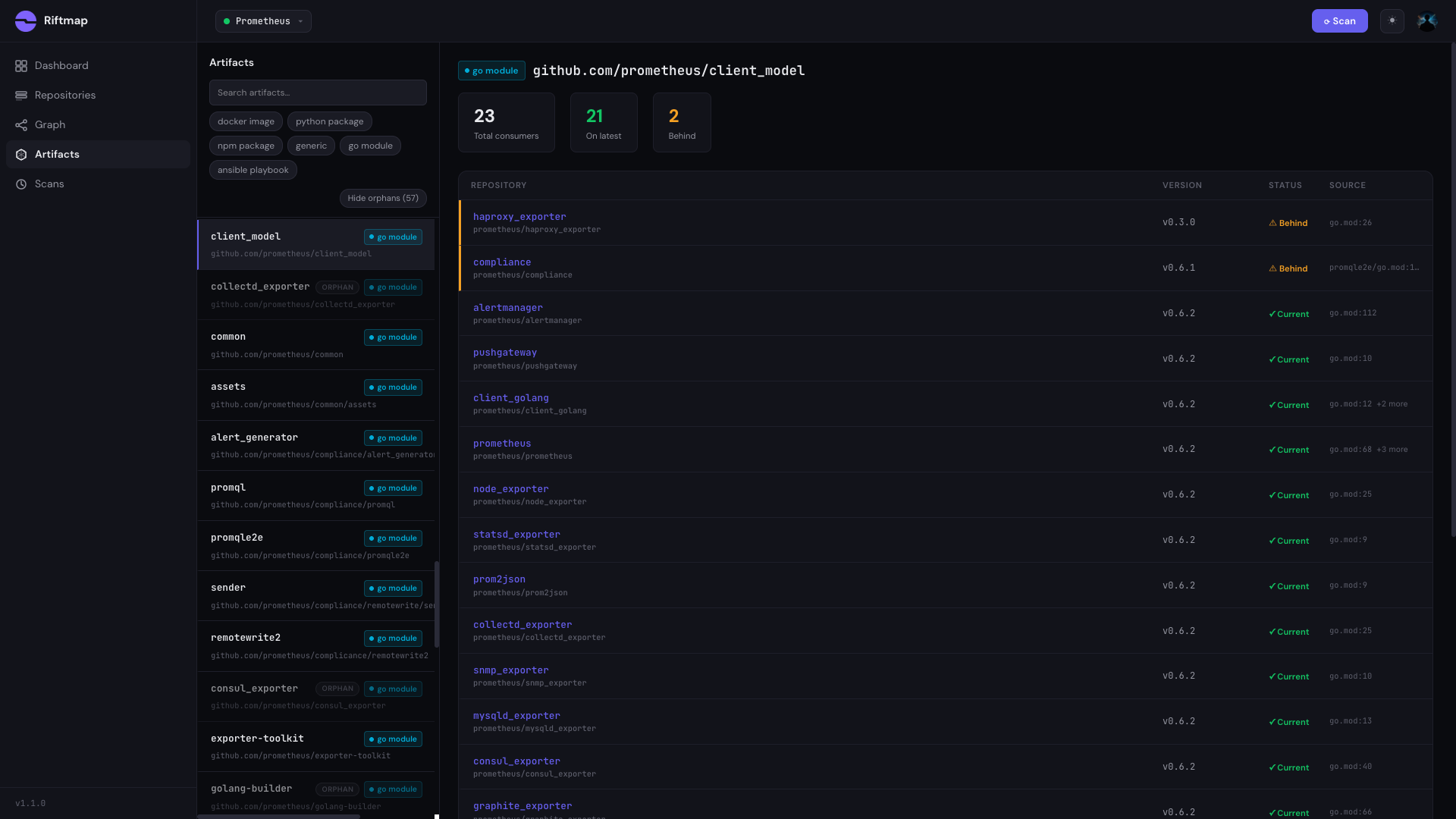Toggle Hide orphans (57)
The height and width of the screenshot is (819, 1456).
[x=383, y=198]
